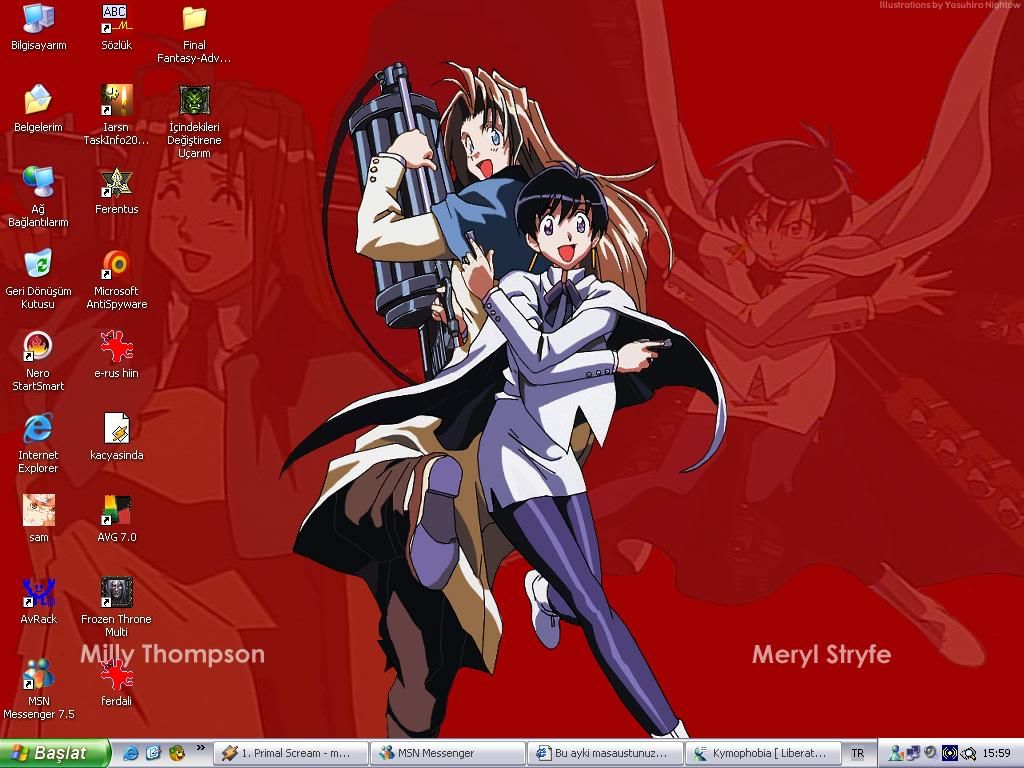Open the Bilgisayarım desktop icon
Screen dimensions: 1024x768
point(38,19)
